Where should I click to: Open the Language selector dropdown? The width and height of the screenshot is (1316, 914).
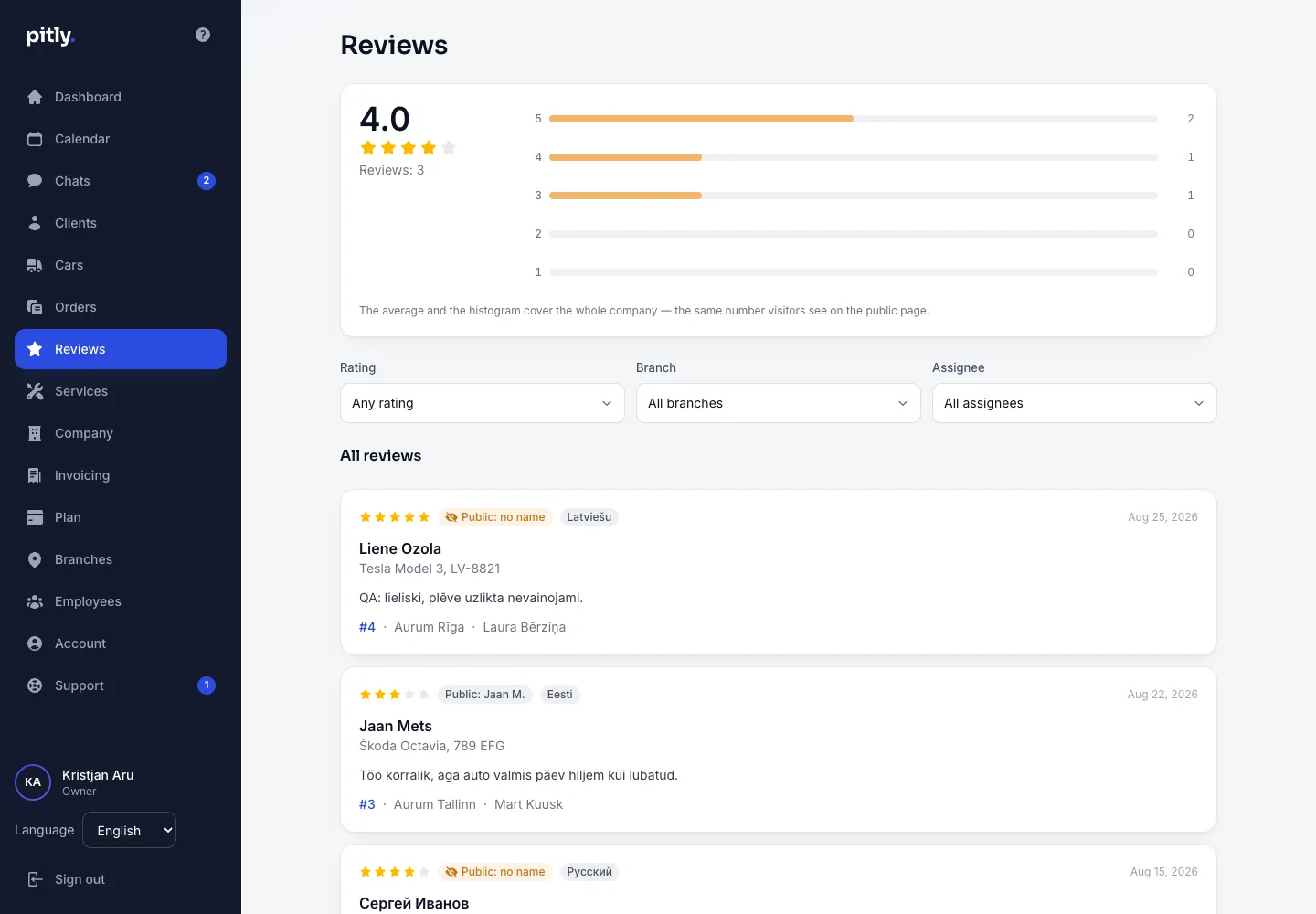coord(129,830)
